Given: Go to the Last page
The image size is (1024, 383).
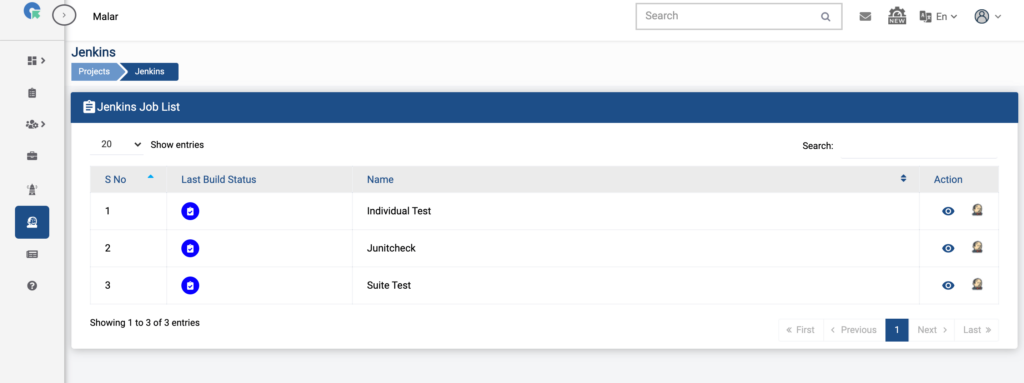Looking at the screenshot, I should coord(977,330).
